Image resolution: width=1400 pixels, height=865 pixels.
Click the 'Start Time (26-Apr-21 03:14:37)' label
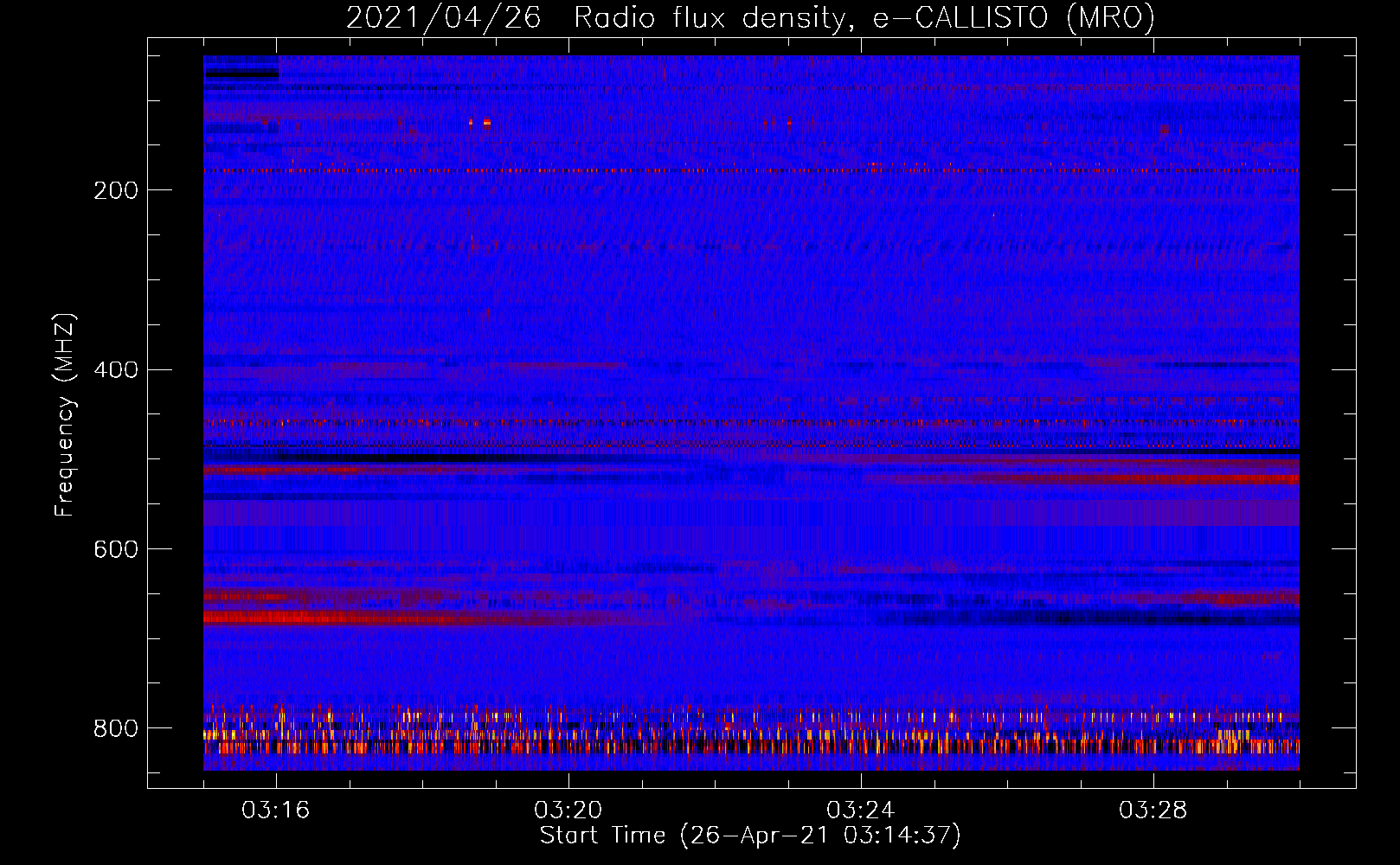click(x=750, y=836)
